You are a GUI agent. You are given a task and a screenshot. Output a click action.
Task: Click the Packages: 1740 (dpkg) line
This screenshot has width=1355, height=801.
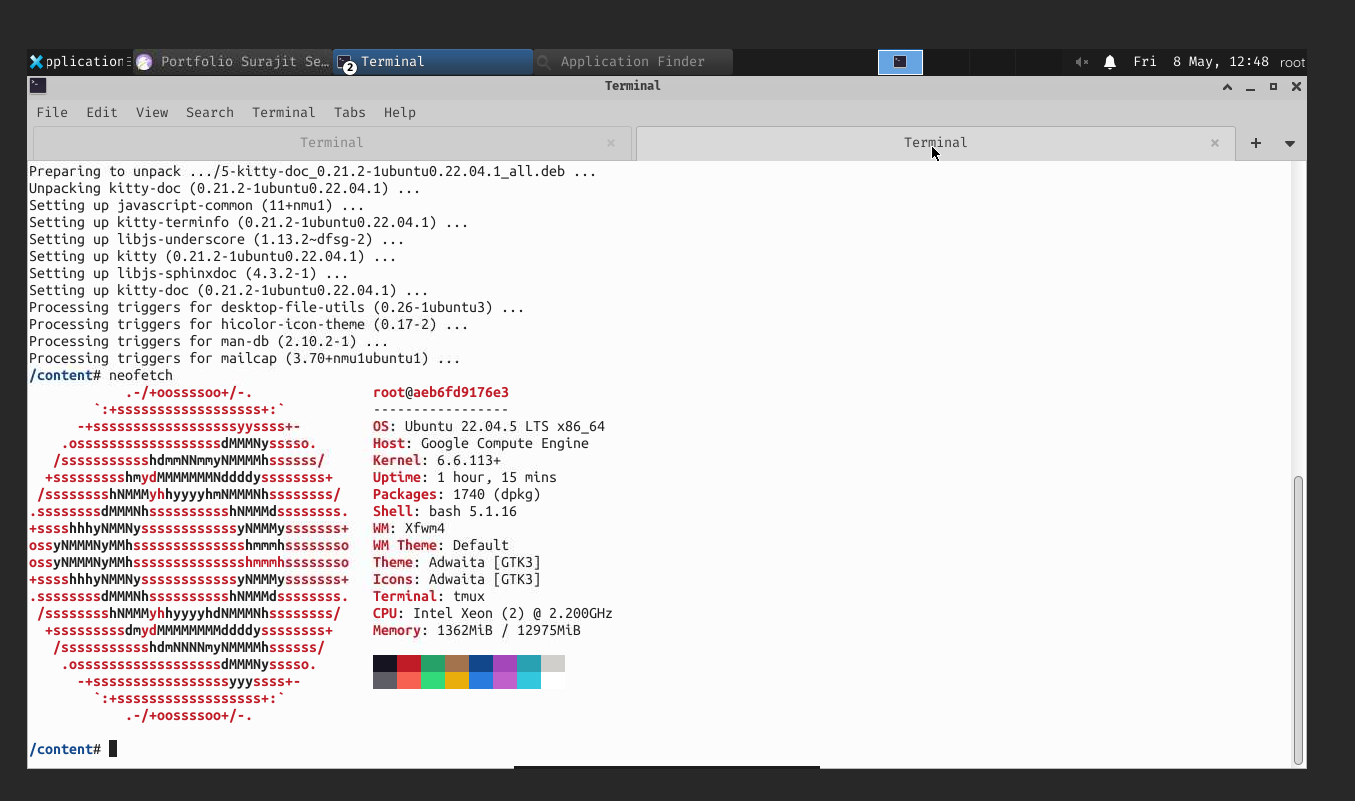[x=457, y=494]
